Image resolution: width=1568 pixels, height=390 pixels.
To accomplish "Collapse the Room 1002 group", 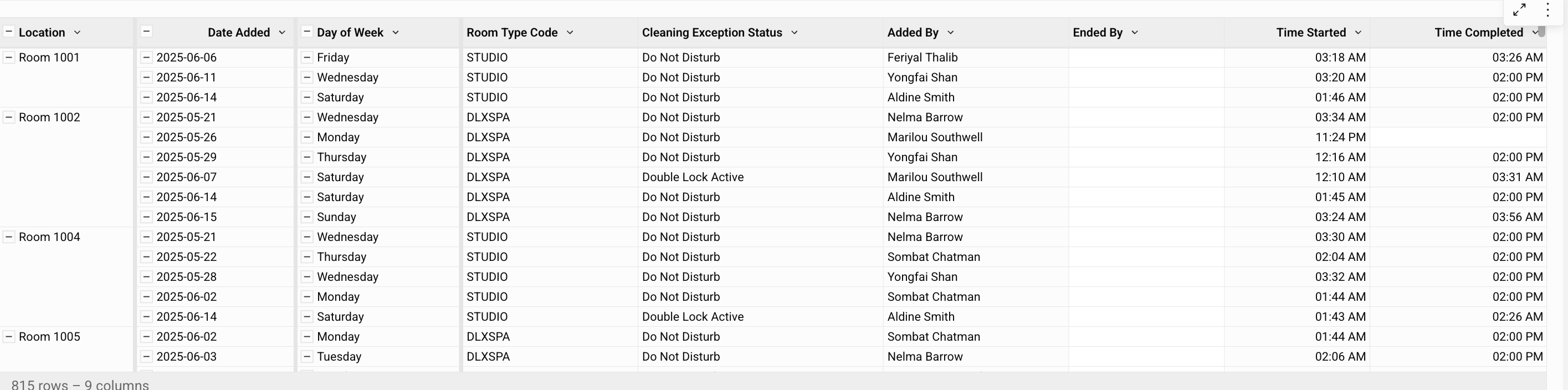I will click(8, 117).
